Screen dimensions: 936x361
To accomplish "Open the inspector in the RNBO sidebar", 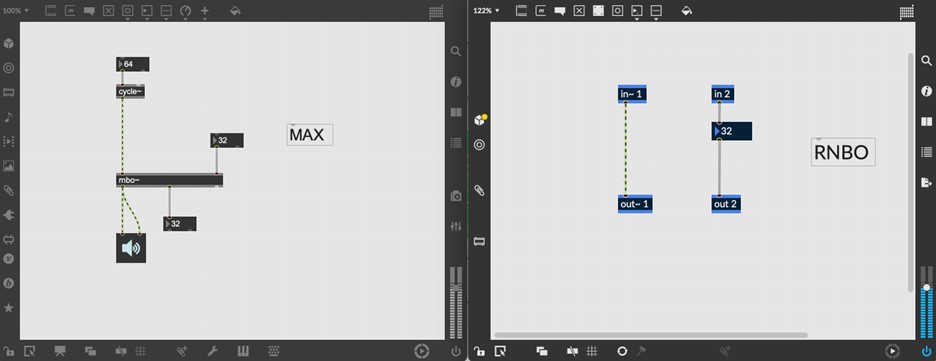I will point(926,91).
